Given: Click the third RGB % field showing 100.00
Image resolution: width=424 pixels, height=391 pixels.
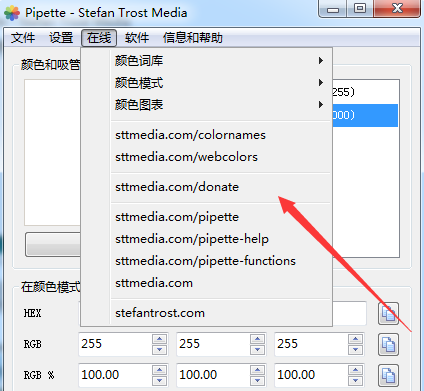Looking at the screenshot, I should (312, 375).
